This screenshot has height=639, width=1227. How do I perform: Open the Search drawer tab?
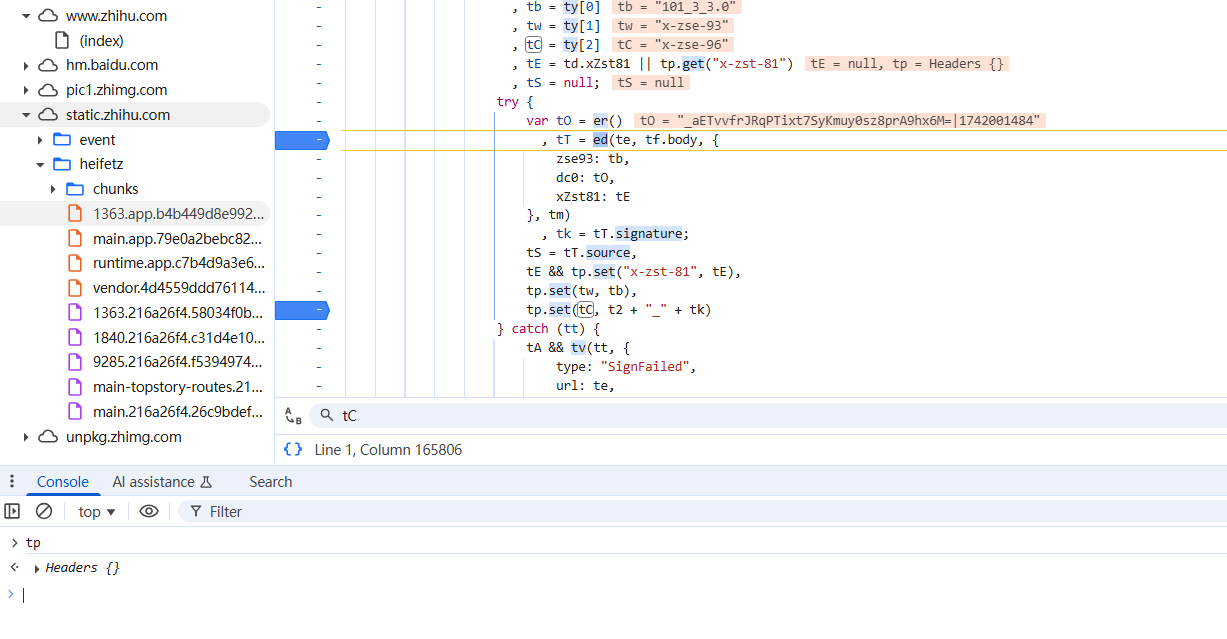pyautogui.click(x=270, y=482)
